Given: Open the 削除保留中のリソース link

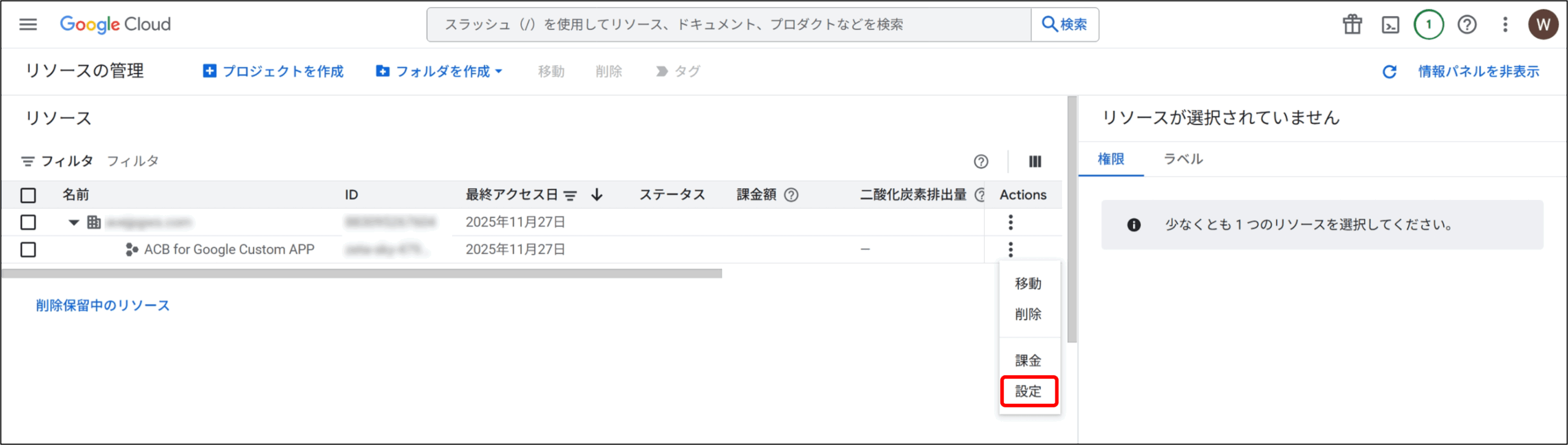Looking at the screenshot, I should (x=102, y=305).
